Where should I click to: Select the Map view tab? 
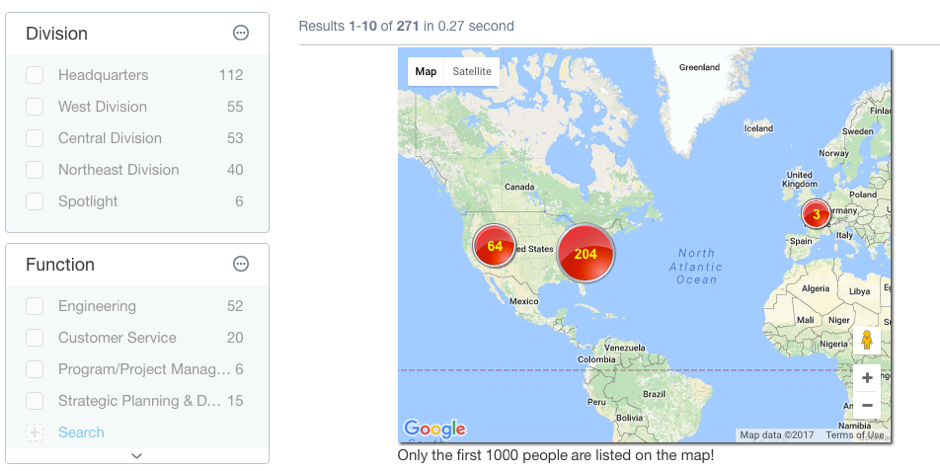[x=426, y=71]
